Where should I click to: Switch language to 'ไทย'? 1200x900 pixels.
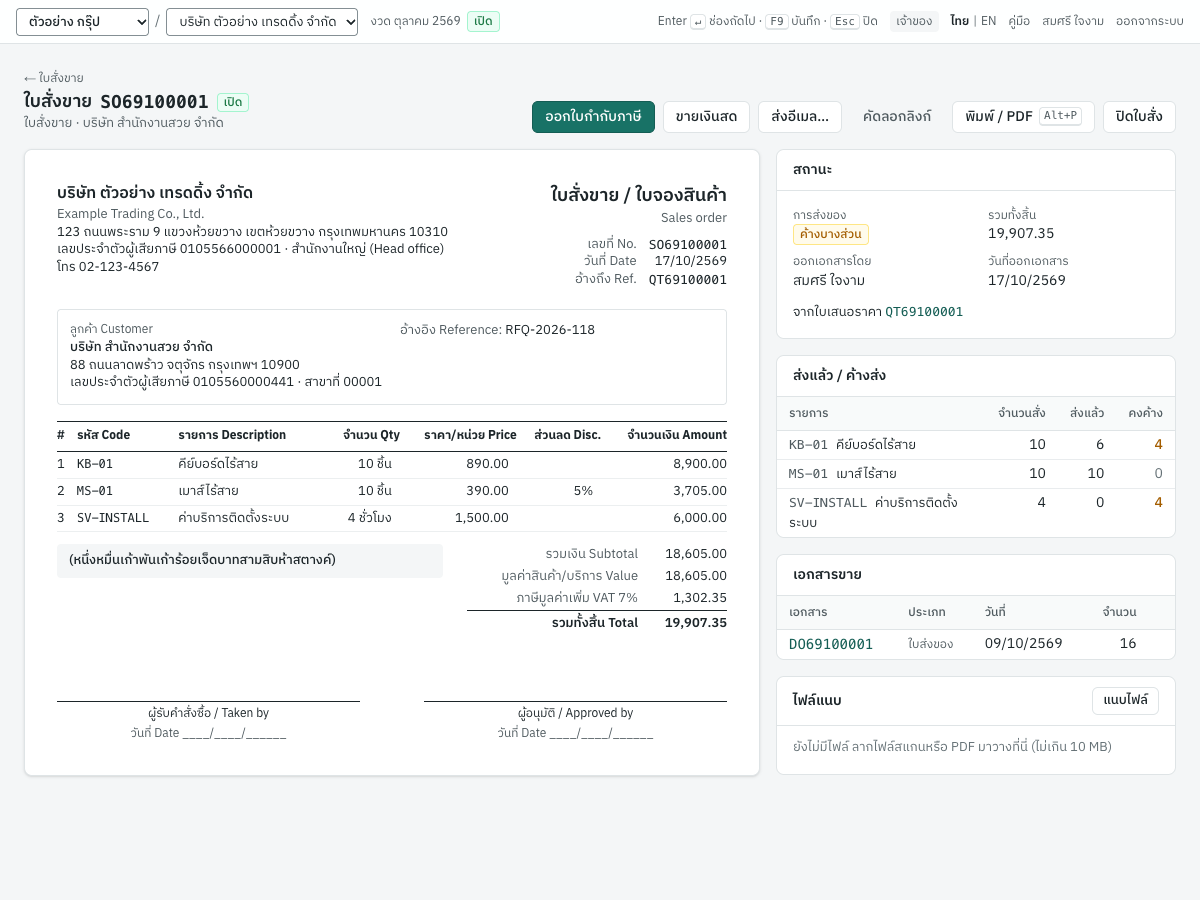[959, 21]
